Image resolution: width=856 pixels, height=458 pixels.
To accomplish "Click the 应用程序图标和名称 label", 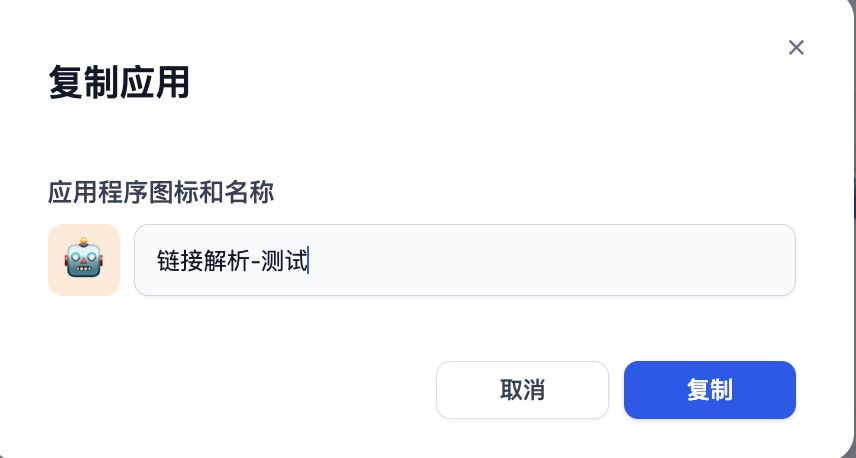I will pos(161,193).
